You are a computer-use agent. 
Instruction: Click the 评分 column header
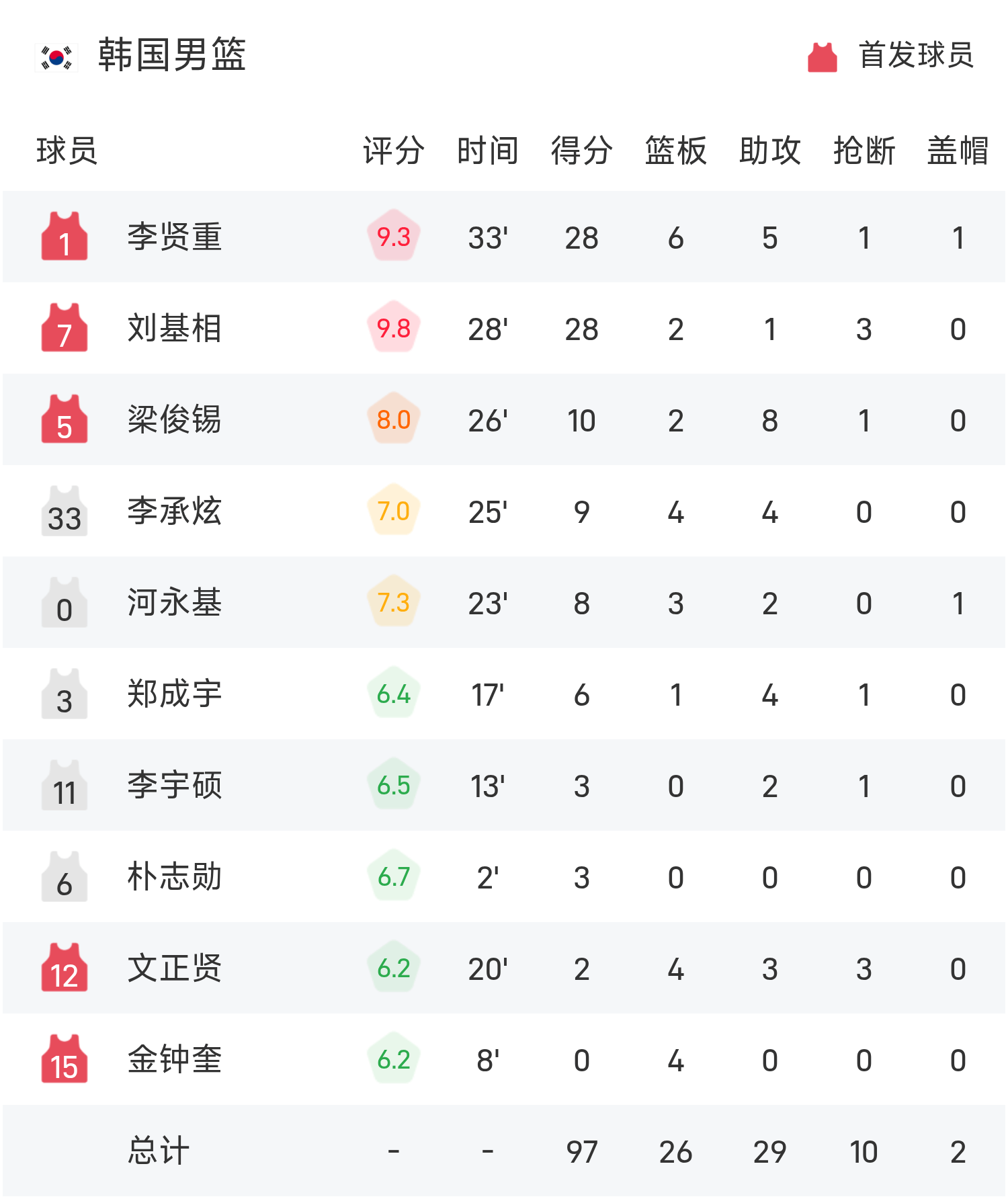click(x=394, y=150)
